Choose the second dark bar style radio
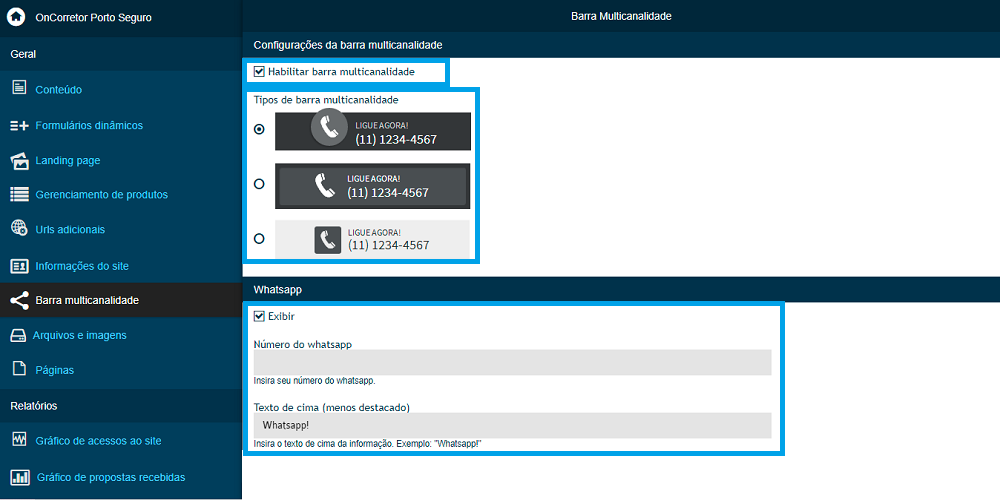Image resolution: width=1000 pixels, height=500 pixels. 259,184
